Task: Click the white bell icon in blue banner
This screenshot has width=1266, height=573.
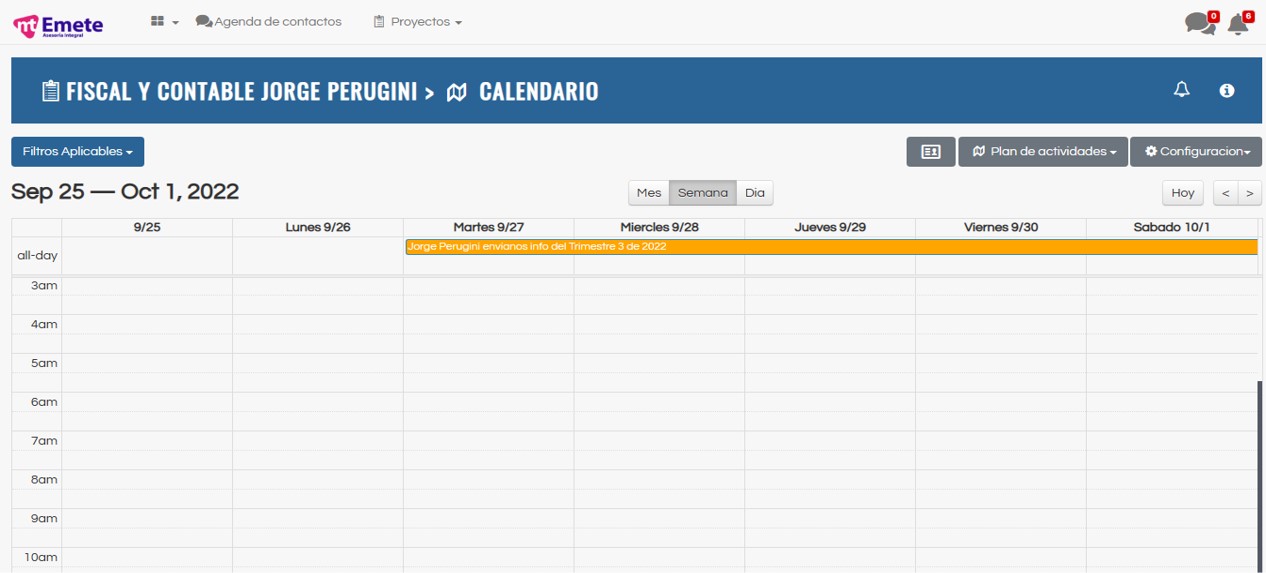Action: 1181,90
